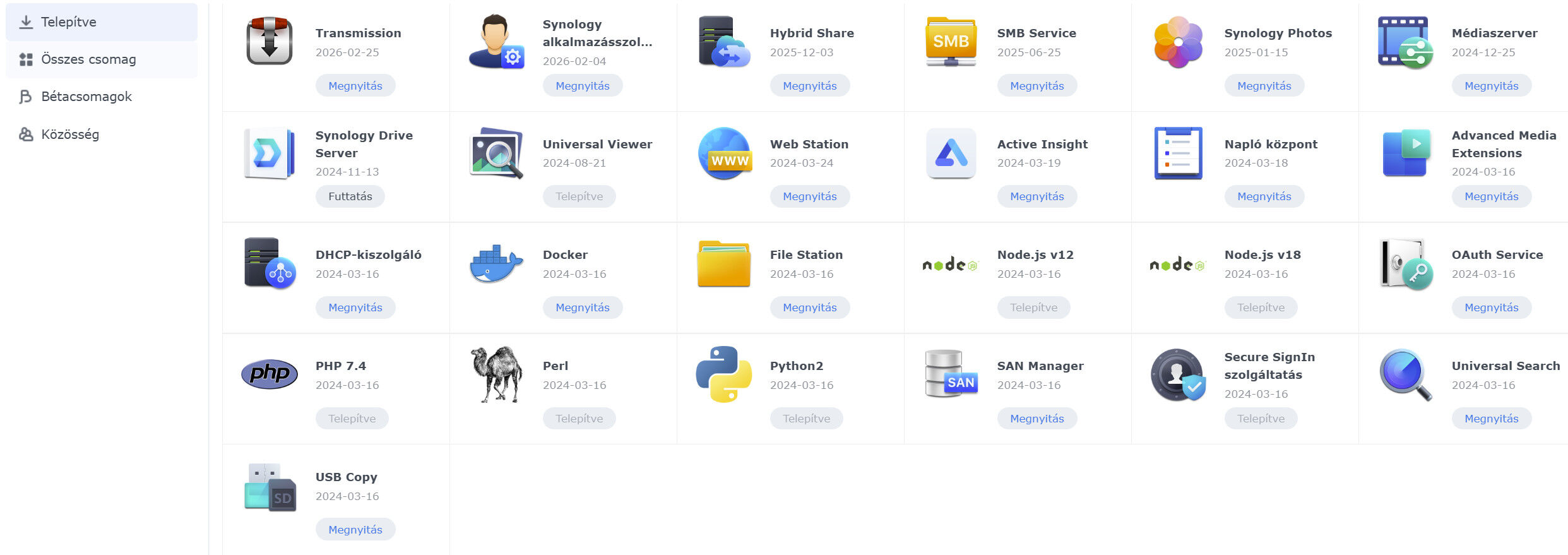Click the Synology Photos flower icon

(1179, 42)
